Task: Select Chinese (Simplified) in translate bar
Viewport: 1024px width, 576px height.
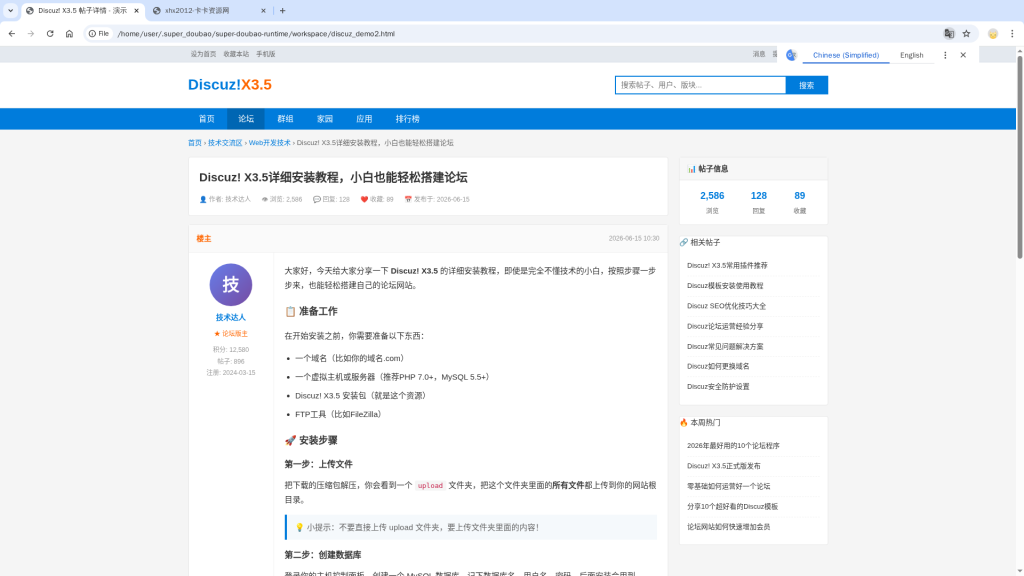Action: tap(846, 56)
